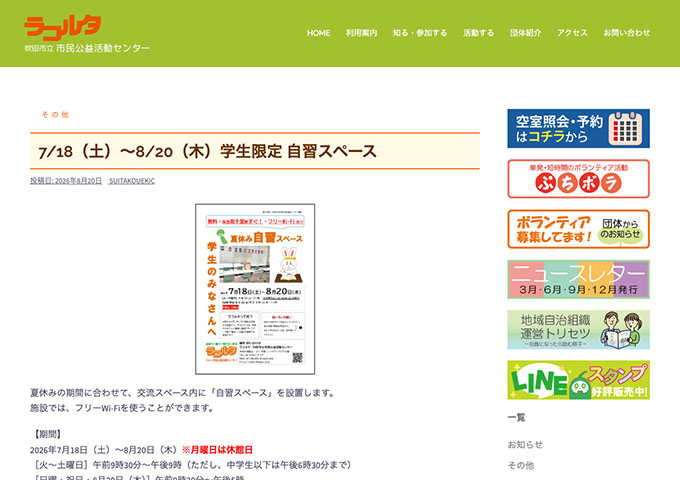
Task: Open the 利用案内 menu item
Action: pos(362,33)
